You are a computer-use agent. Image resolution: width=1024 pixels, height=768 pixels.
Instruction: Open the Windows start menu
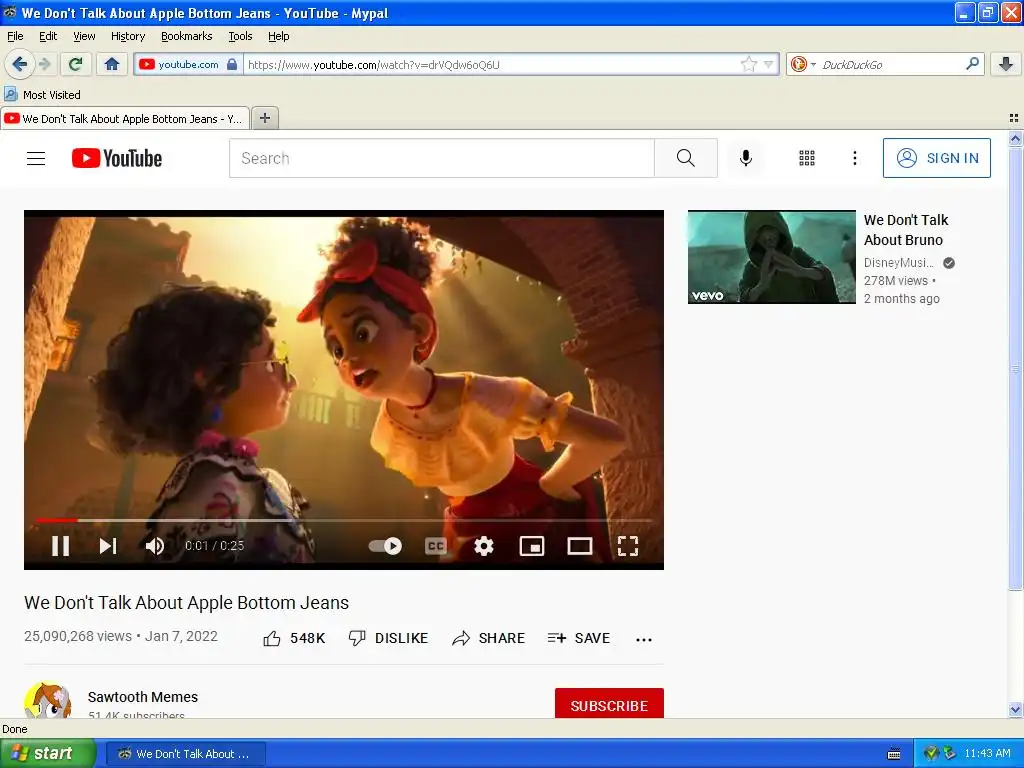click(48, 754)
